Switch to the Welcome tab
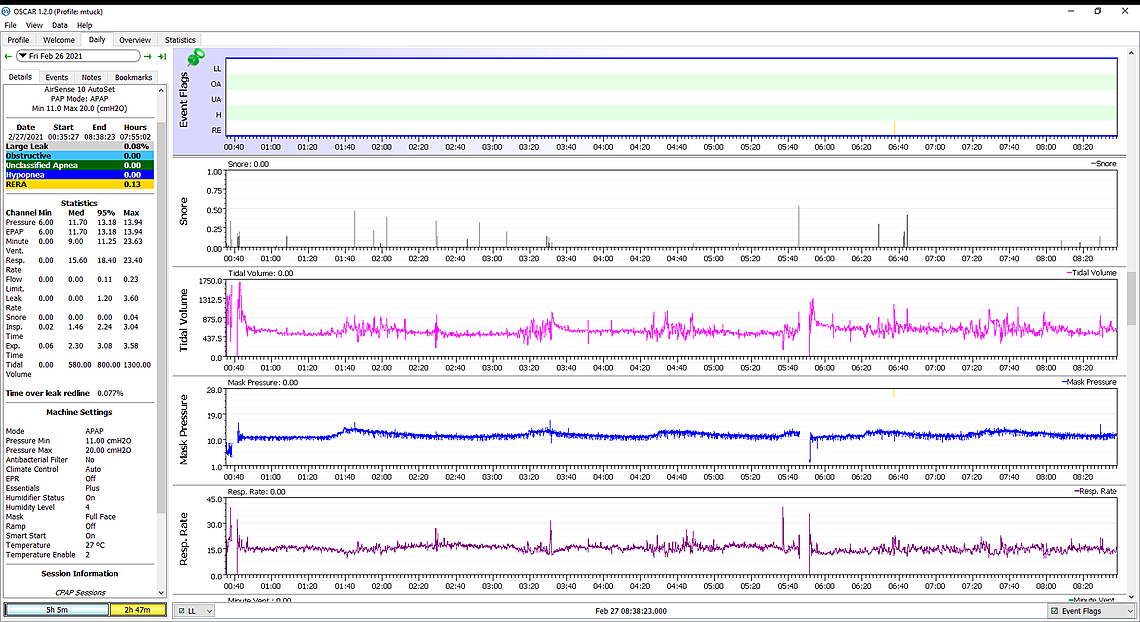Image resolution: width=1140 pixels, height=622 pixels. (58, 40)
